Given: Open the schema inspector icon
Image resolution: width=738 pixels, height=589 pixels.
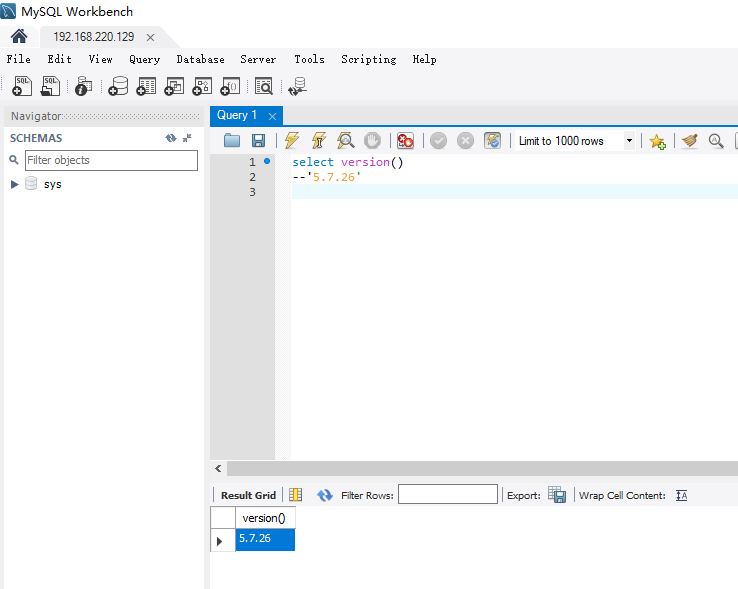Looking at the screenshot, I should point(83,86).
